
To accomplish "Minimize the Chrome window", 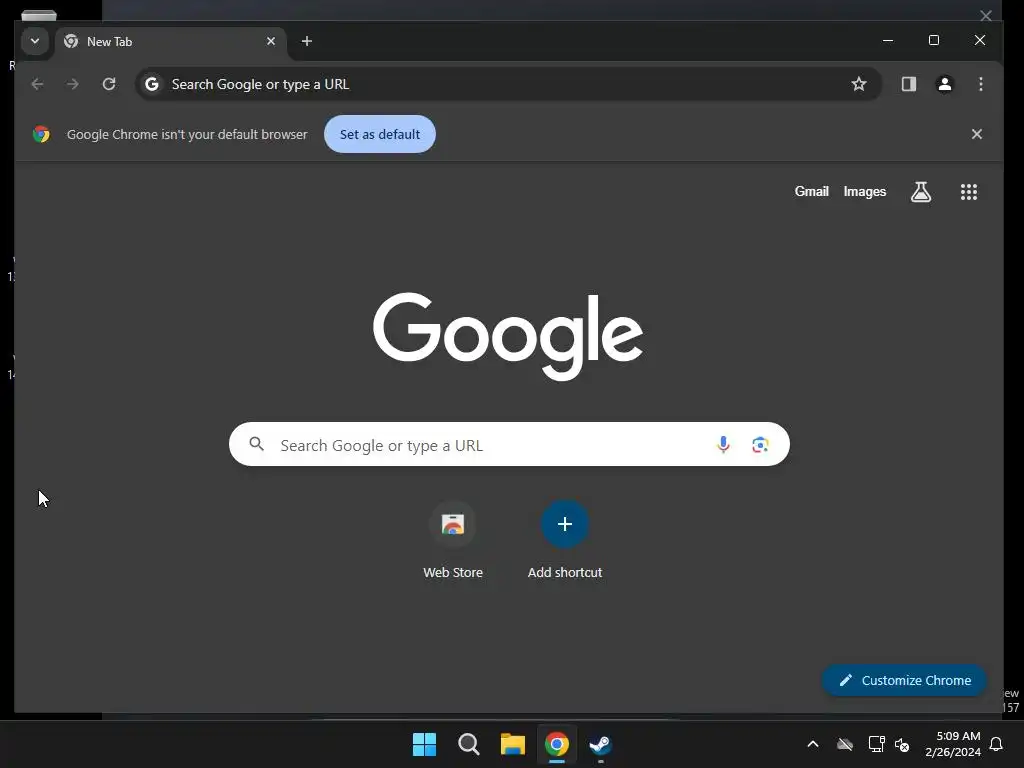I will 888,40.
